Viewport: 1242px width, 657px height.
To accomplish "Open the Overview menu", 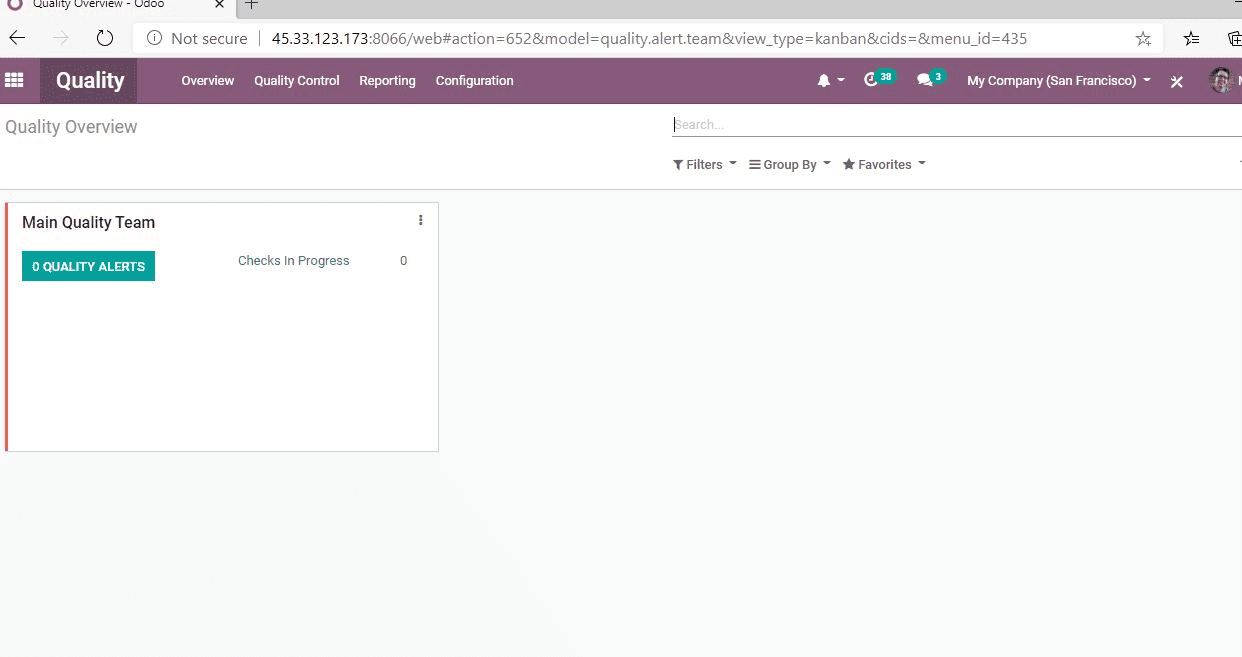I will coord(207,81).
